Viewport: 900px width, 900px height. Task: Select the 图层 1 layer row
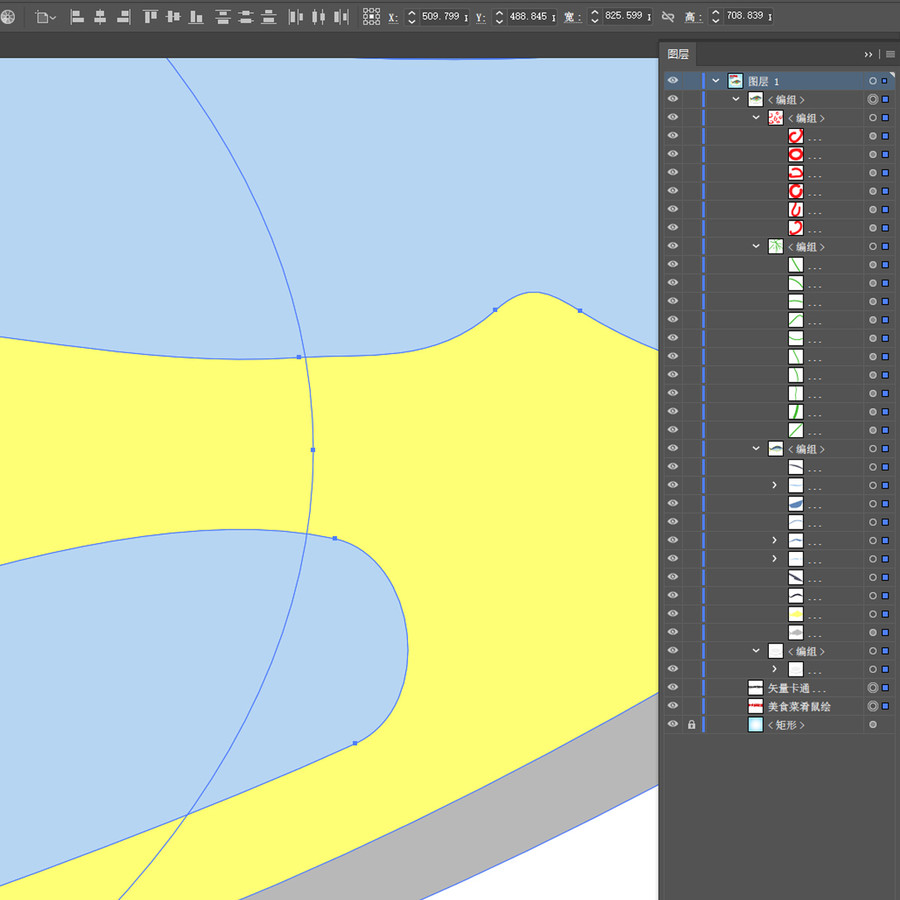click(x=779, y=81)
